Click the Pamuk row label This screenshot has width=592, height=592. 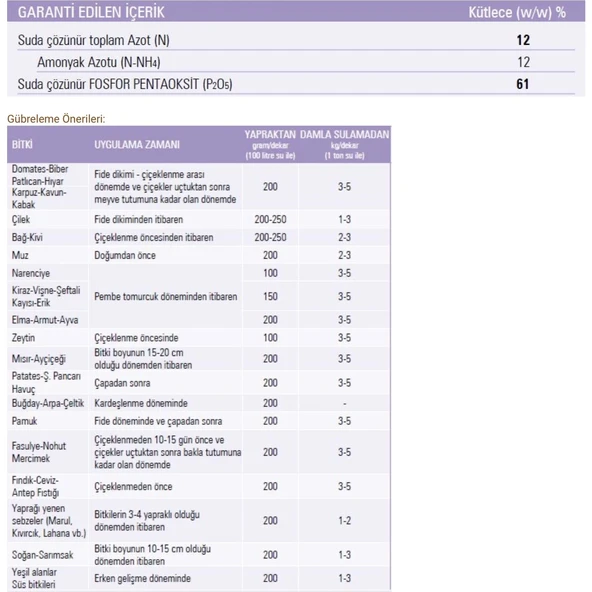(24, 421)
